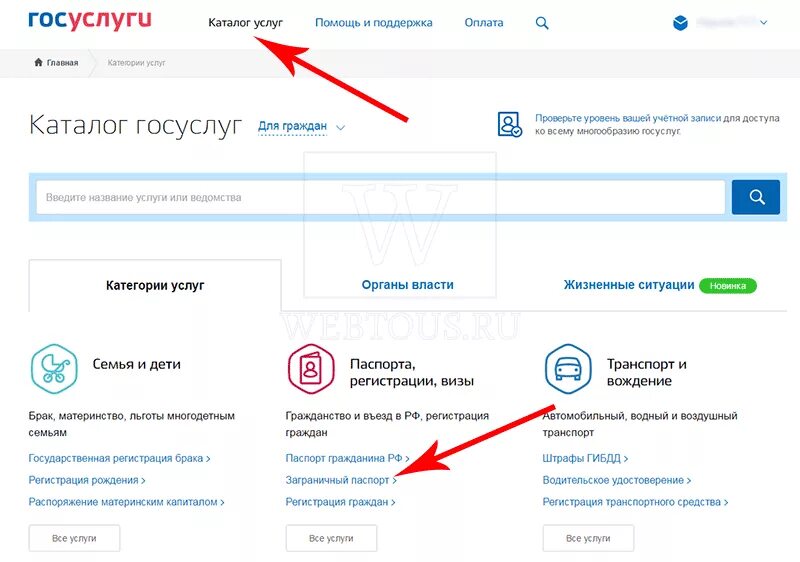
Task: Open Помощь и поддержка menu item
Action: [x=373, y=22]
